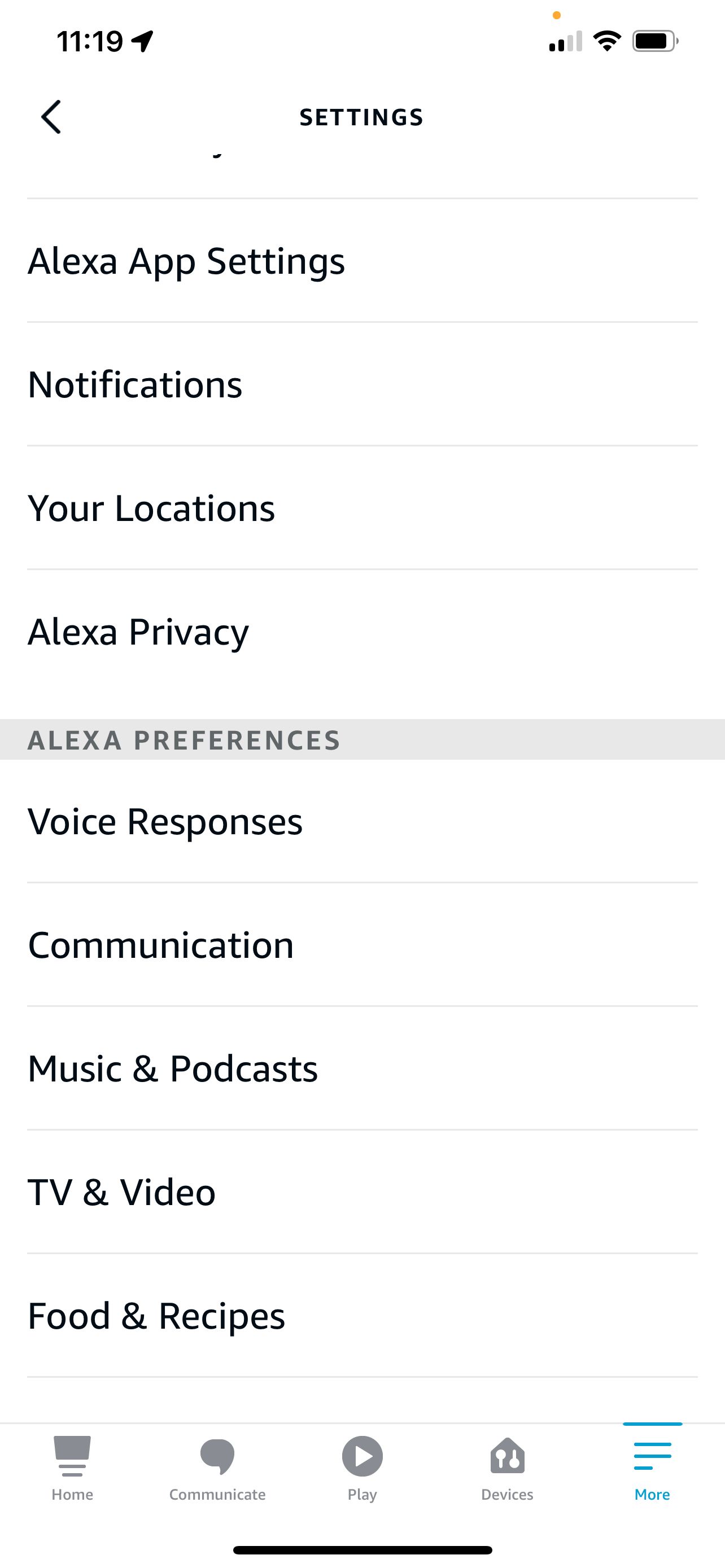Screen dimensions: 725x1568
Task: Select Music & Podcasts settings
Action: click(172, 1068)
